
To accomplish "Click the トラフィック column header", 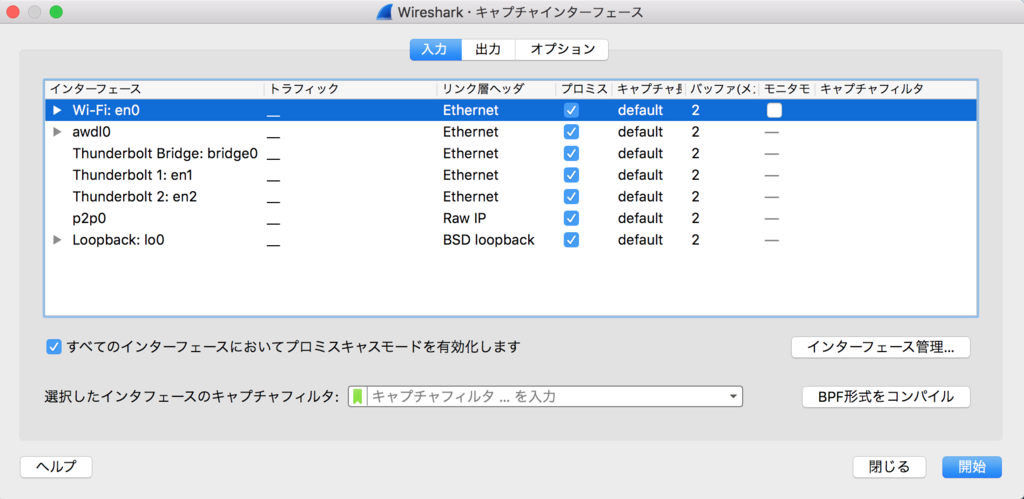I will [351, 89].
